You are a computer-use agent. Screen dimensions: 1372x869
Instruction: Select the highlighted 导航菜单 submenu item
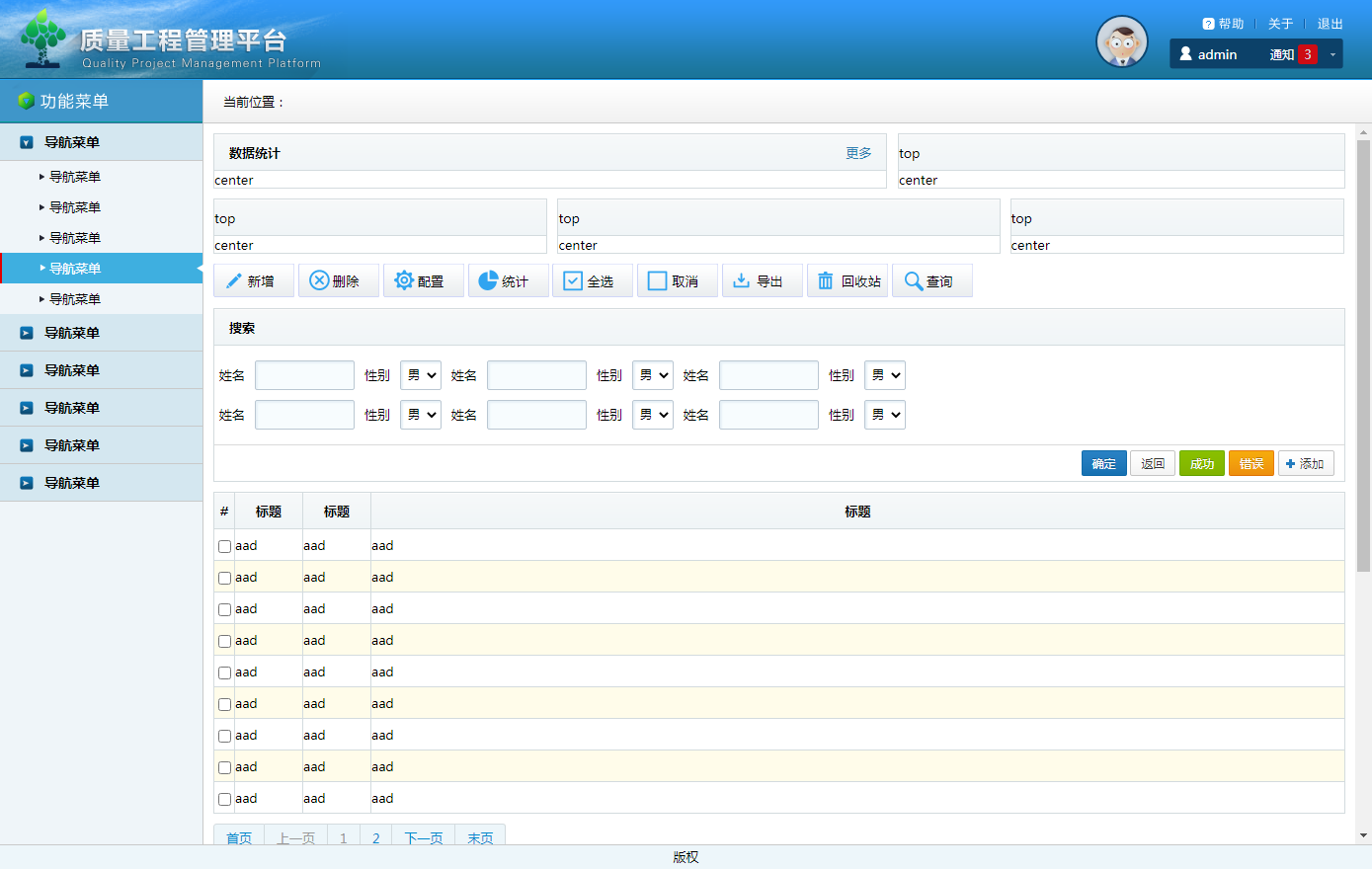(x=75, y=269)
